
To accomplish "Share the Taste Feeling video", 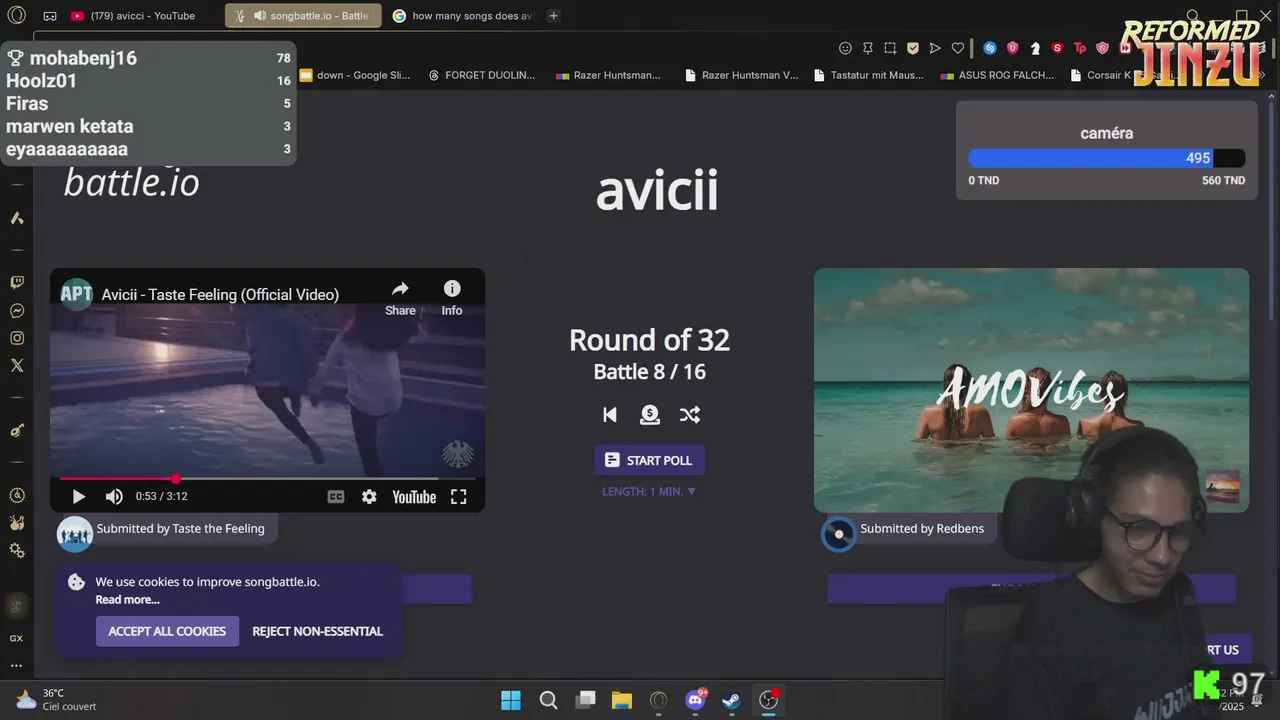I will [x=400, y=297].
